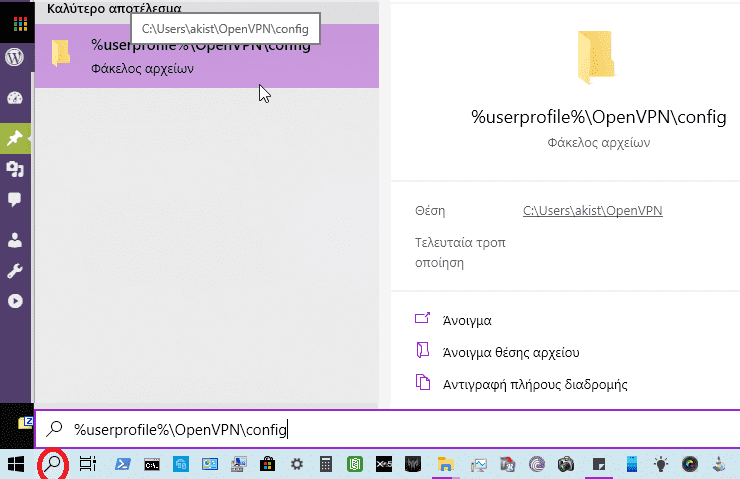Open the Dashboard gauge icon in the sidebar

click(x=15, y=98)
